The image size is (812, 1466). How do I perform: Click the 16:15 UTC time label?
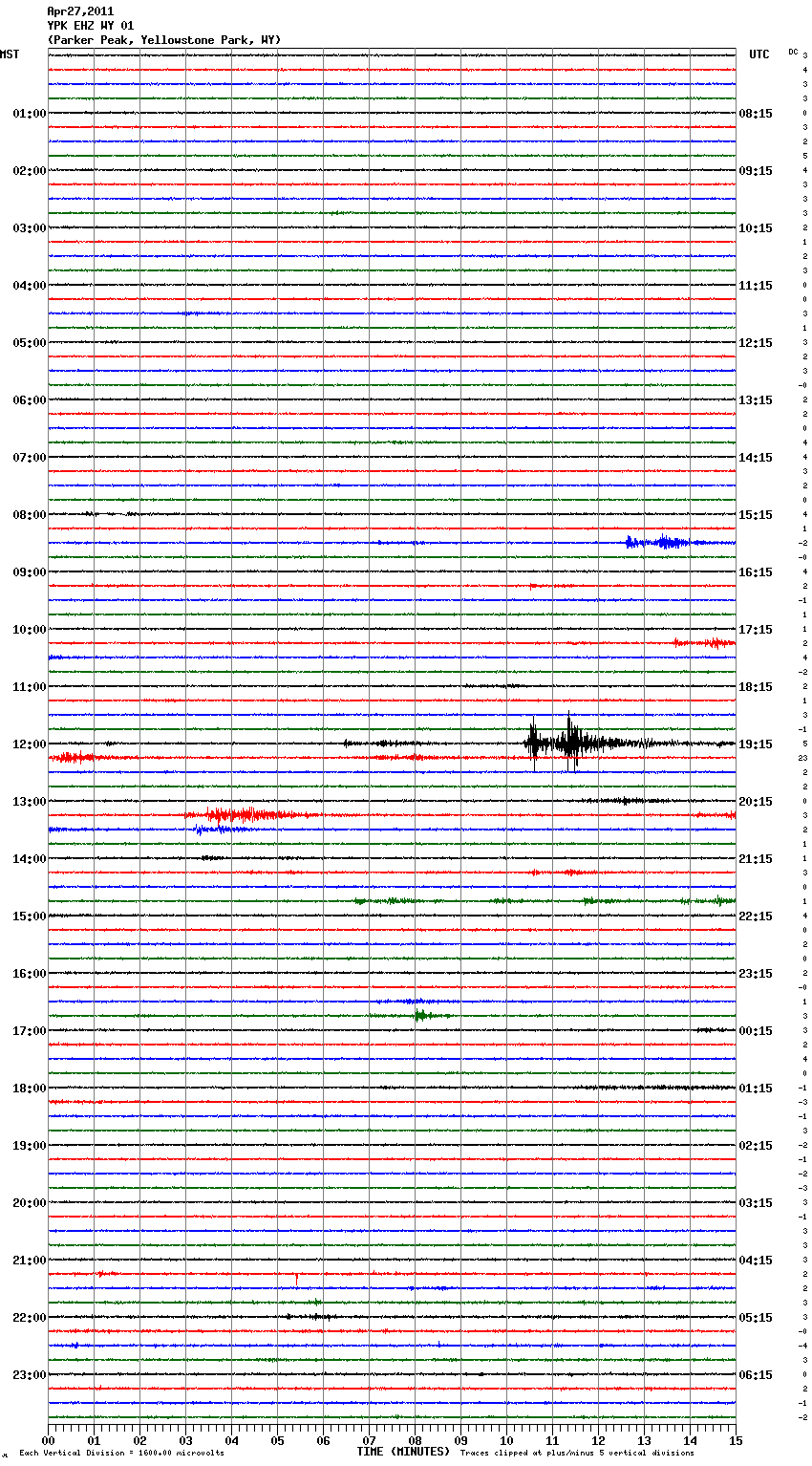point(756,572)
